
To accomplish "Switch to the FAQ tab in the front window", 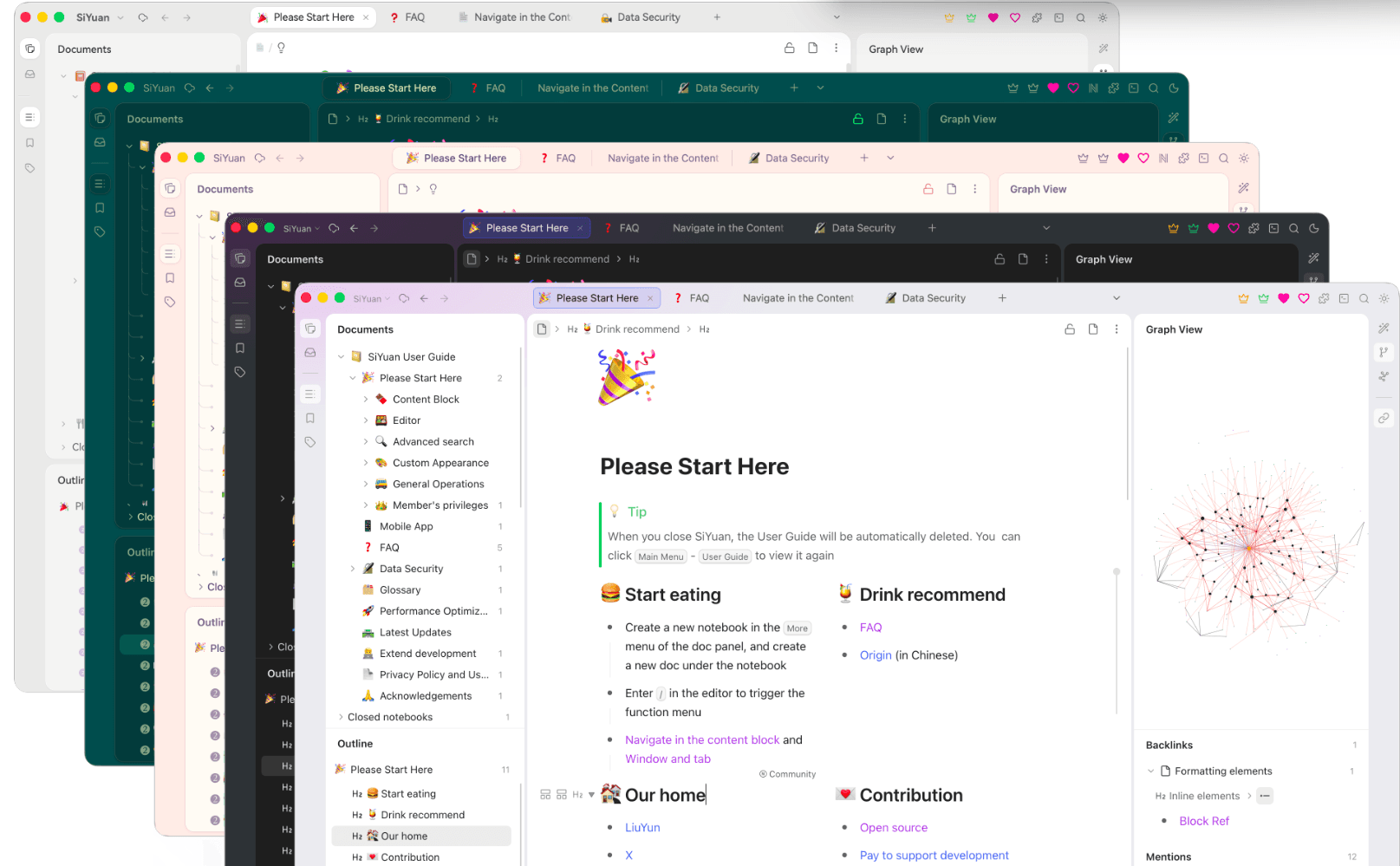I will coord(692,298).
